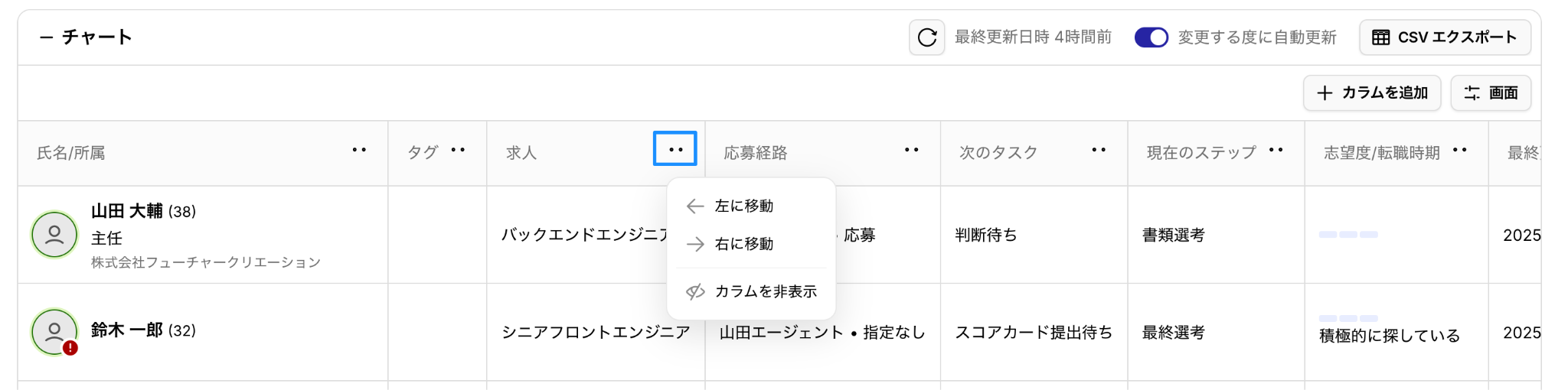Open options menu for 現在のステップ column
1568x390 pixels.
pyautogui.click(x=1276, y=150)
